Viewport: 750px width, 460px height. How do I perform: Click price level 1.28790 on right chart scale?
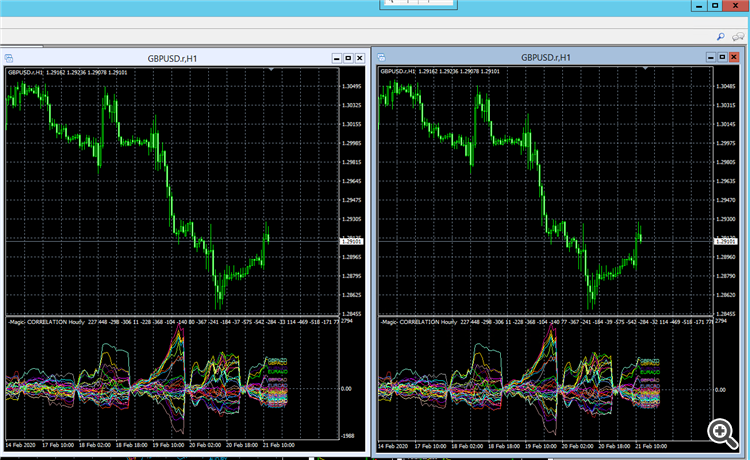pos(726,276)
